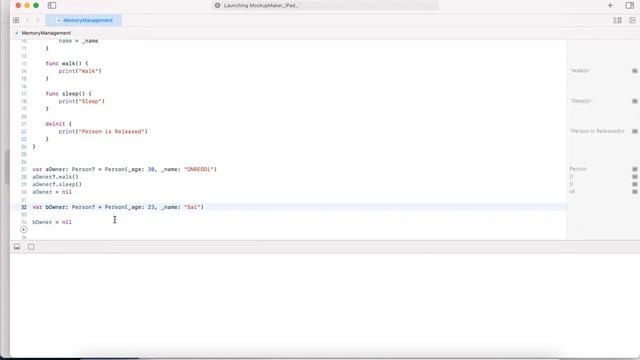The height and width of the screenshot is (360, 640).
Task: Click the square stop button in bottom bar
Action: (x=31, y=247)
